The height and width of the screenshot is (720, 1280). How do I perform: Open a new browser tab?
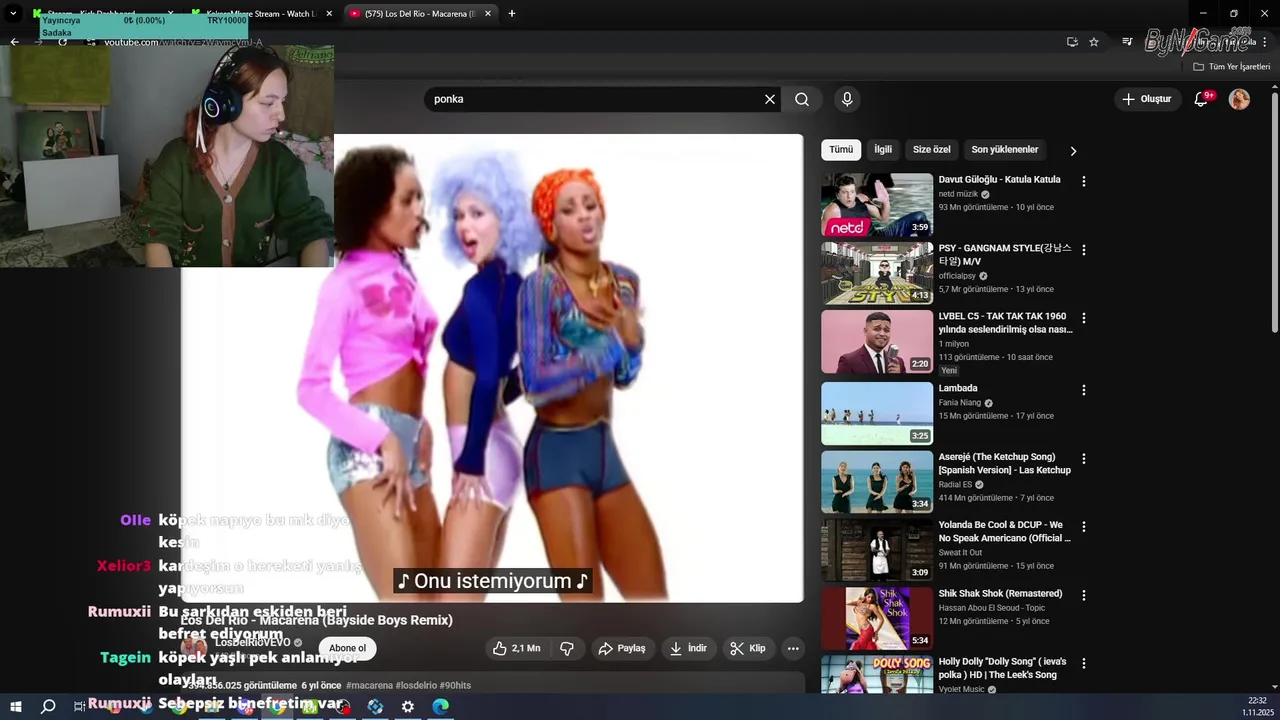point(512,14)
